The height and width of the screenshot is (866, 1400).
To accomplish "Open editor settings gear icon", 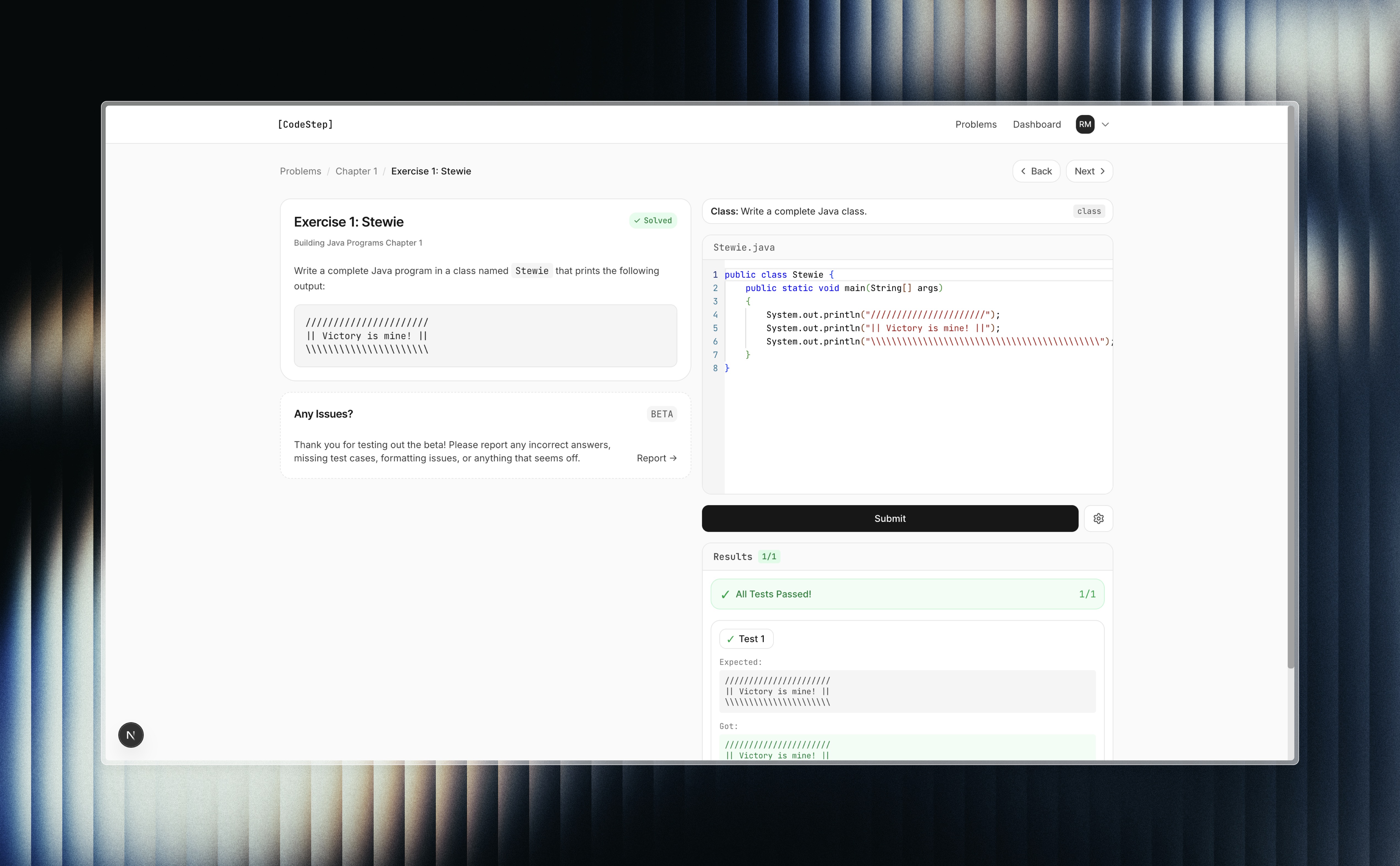I will (x=1098, y=518).
